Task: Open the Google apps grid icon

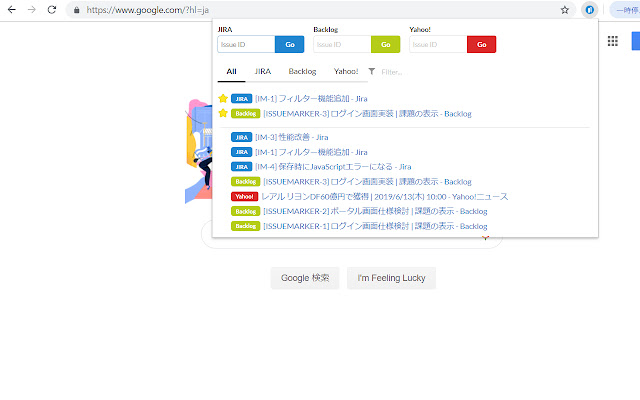Action: point(612,41)
